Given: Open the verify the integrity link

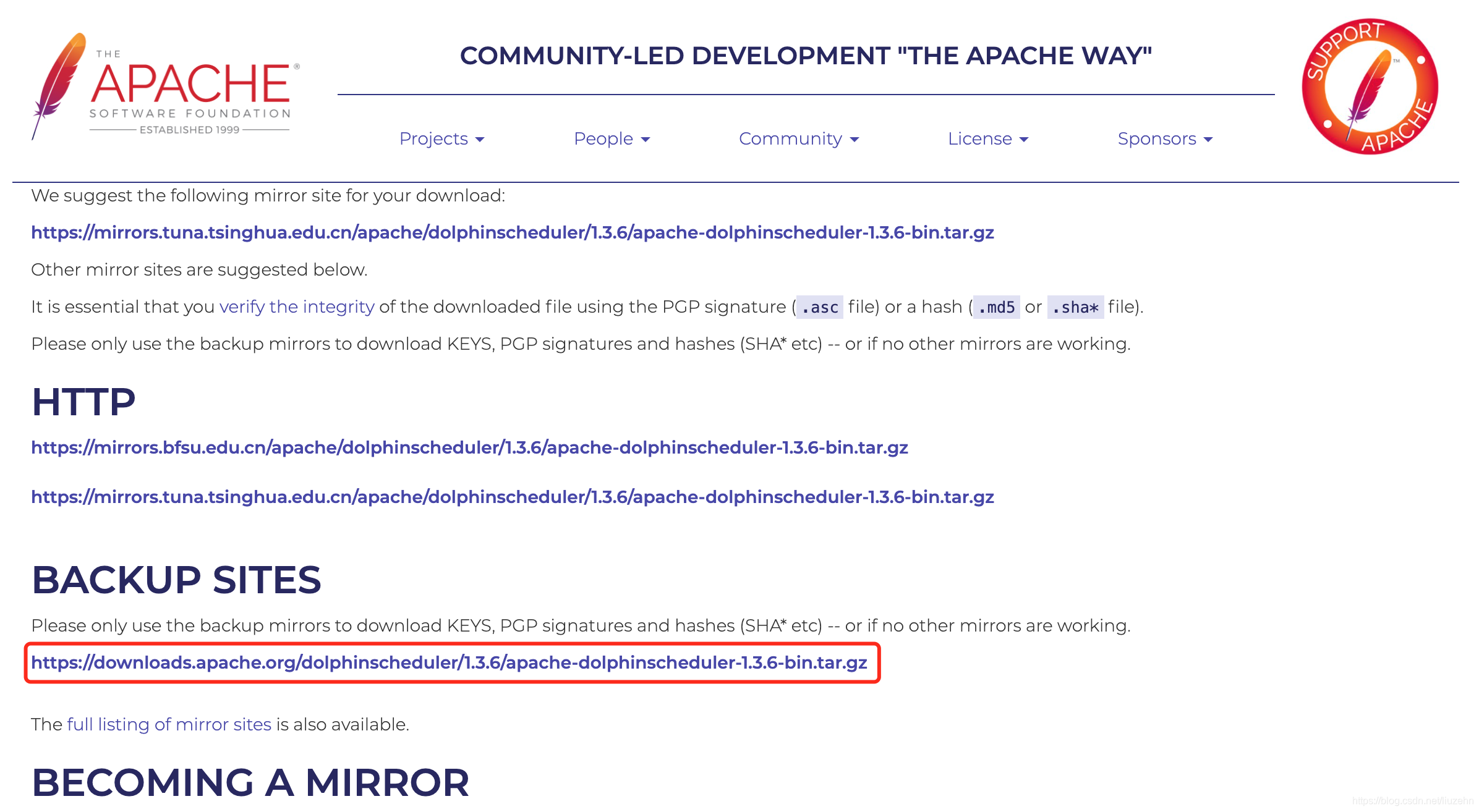Looking at the screenshot, I should (x=297, y=307).
